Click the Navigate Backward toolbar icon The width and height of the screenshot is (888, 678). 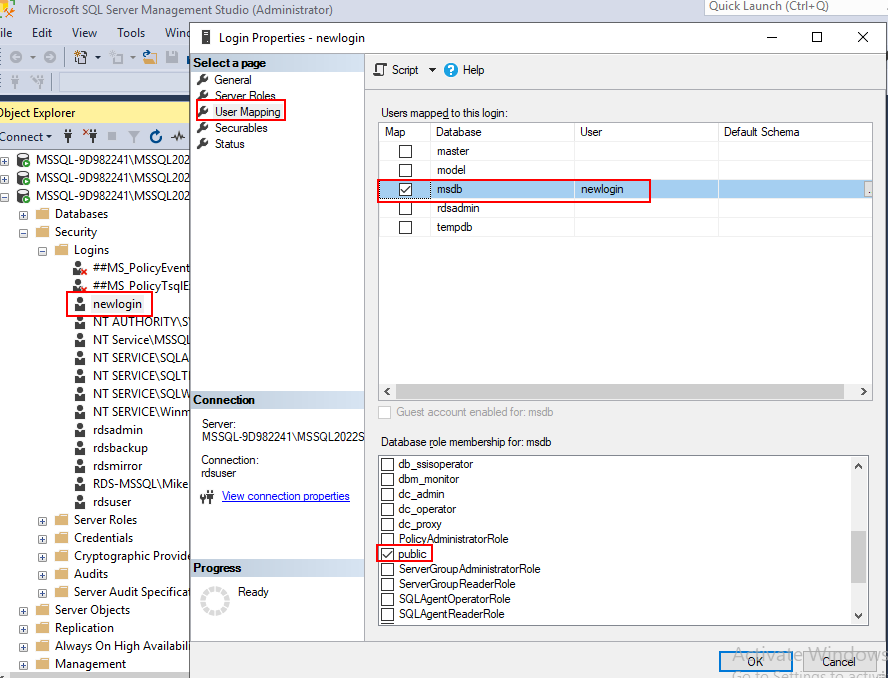(x=16, y=57)
